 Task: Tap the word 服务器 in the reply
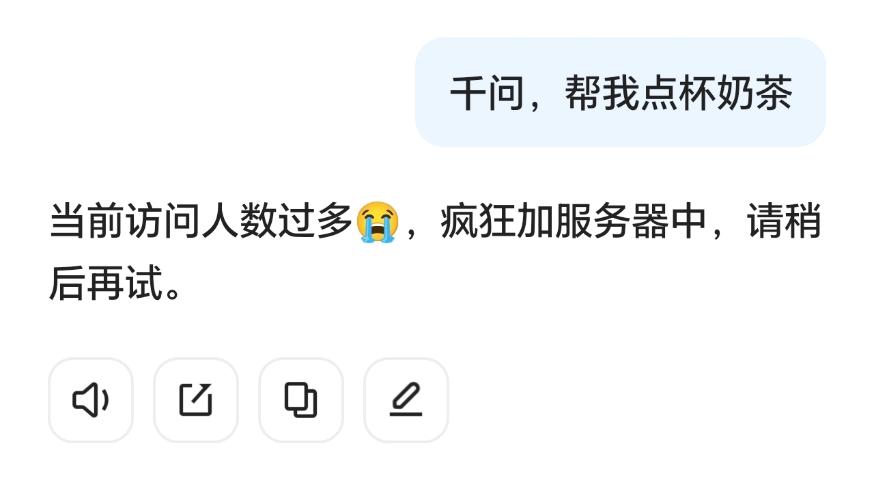pyautogui.click(x=612, y=221)
